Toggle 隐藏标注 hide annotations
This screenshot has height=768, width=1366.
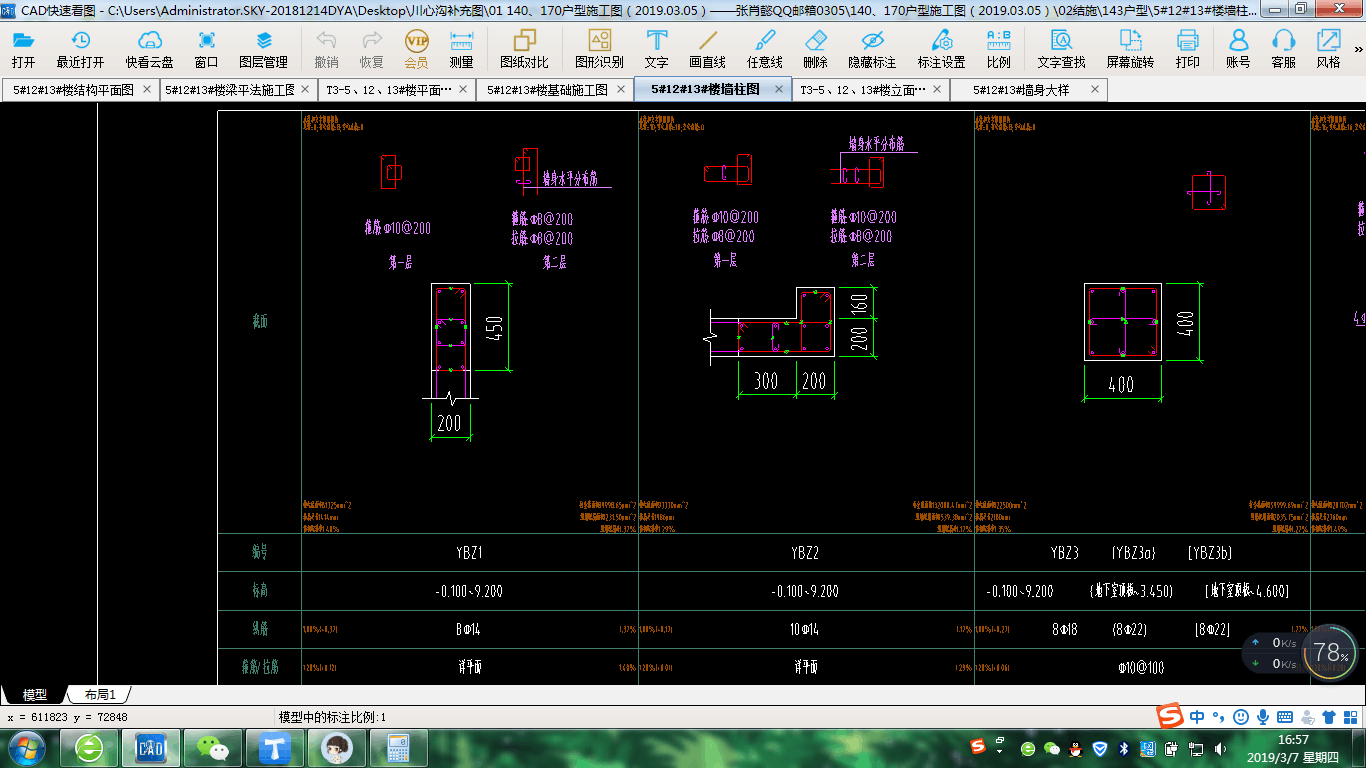[x=872, y=49]
